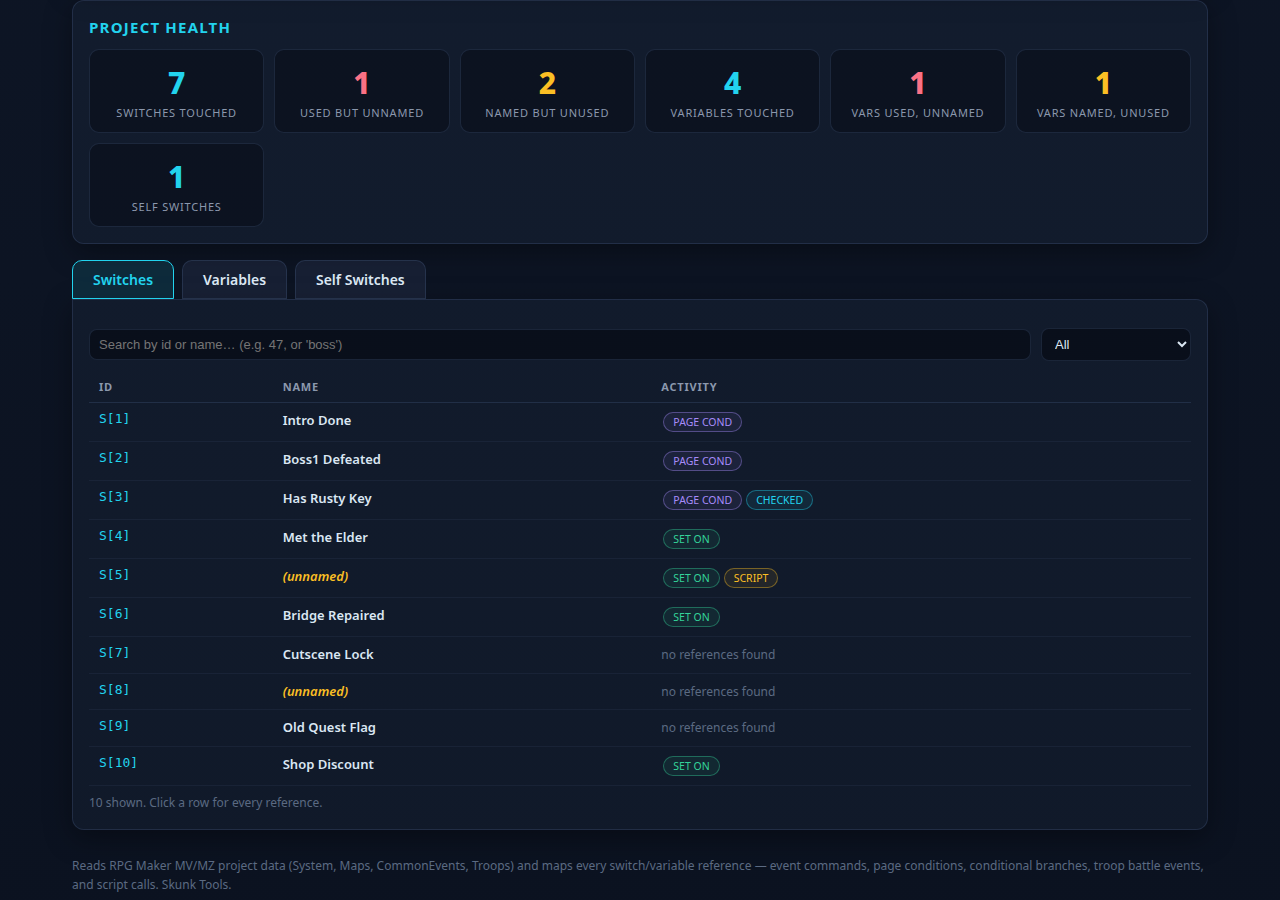Click PAGE COND badge for Intro Done
This screenshot has height=900, width=1280.
coord(702,422)
